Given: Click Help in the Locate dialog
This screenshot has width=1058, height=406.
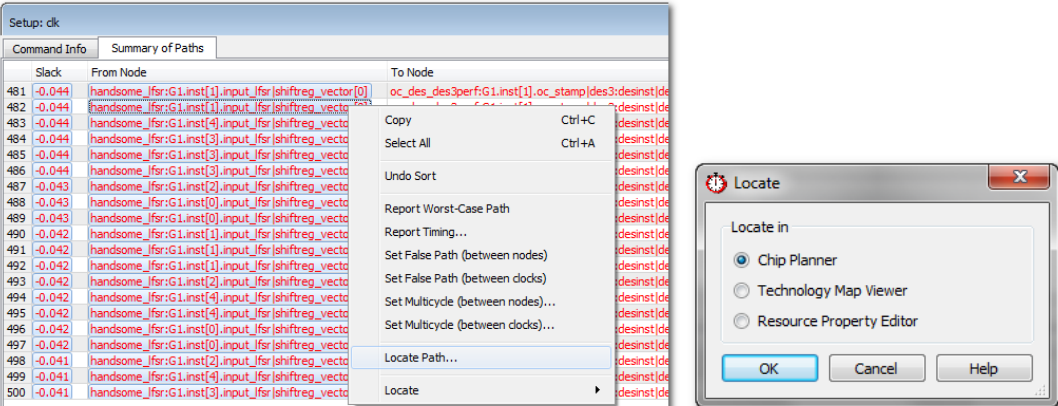Looking at the screenshot, I should [984, 368].
